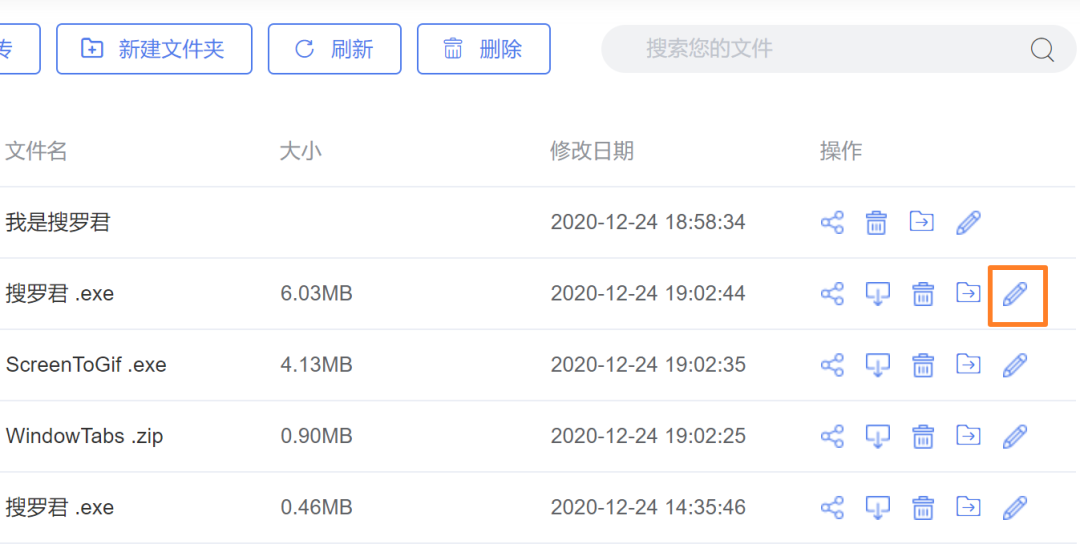Click the 0.90MB size value

click(x=316, y=437)
